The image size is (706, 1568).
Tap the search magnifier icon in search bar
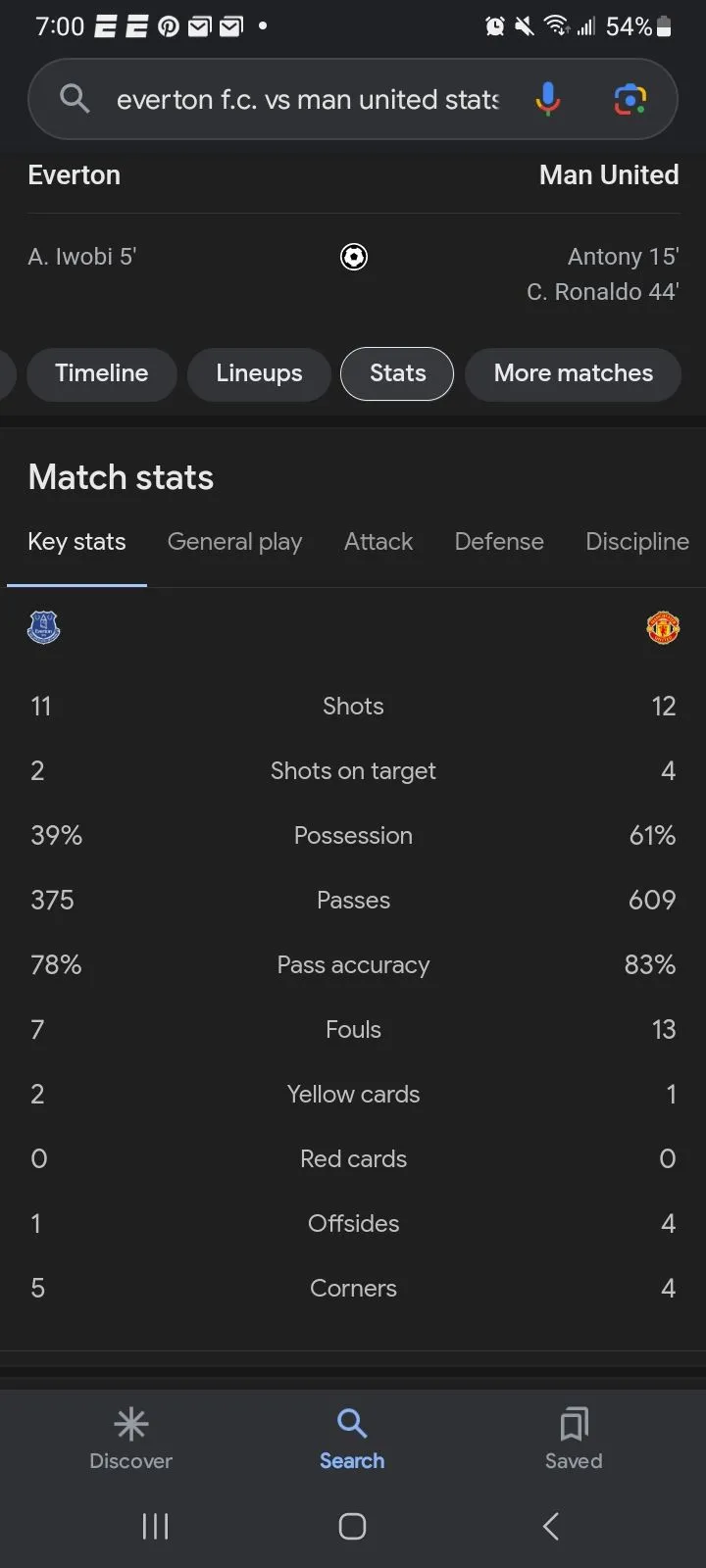[75, 99]
